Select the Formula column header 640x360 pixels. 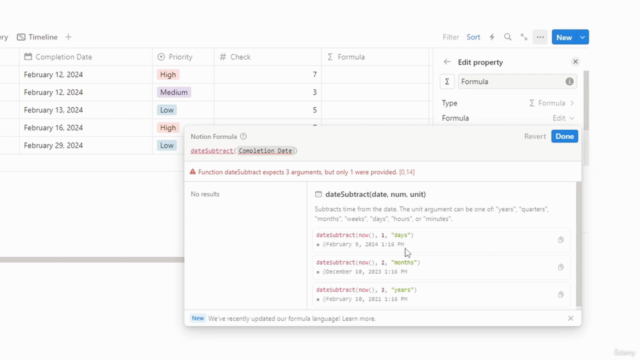click(x=375, y=57)
